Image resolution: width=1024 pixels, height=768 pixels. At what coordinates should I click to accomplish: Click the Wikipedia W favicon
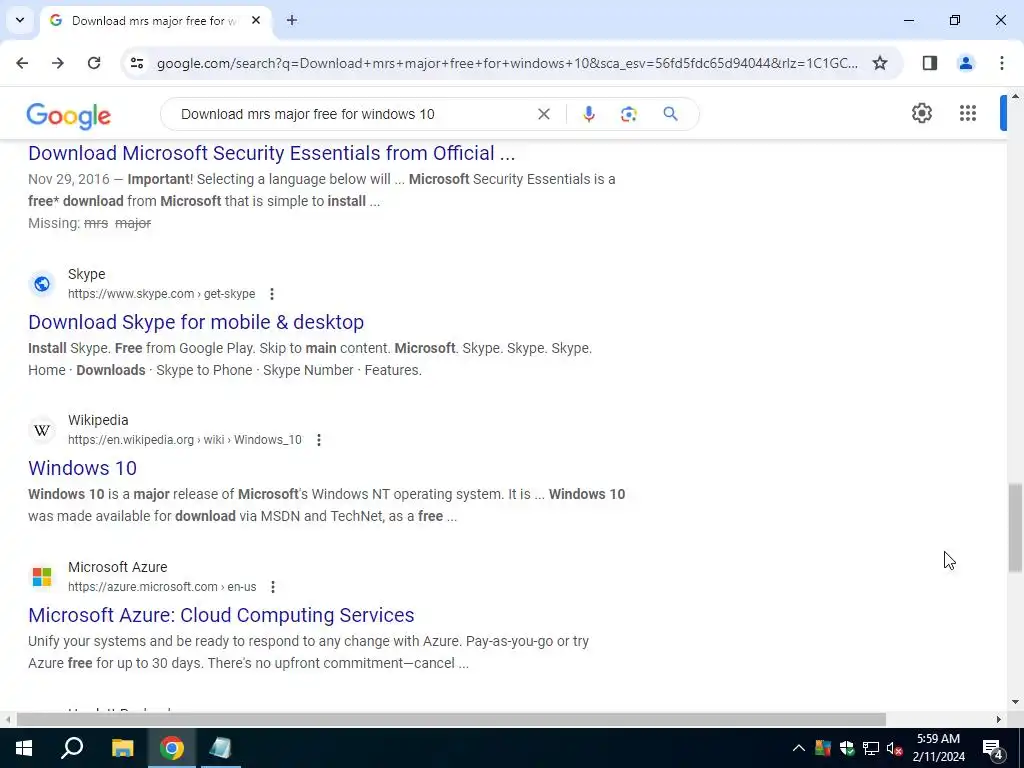tap(42, 430)
